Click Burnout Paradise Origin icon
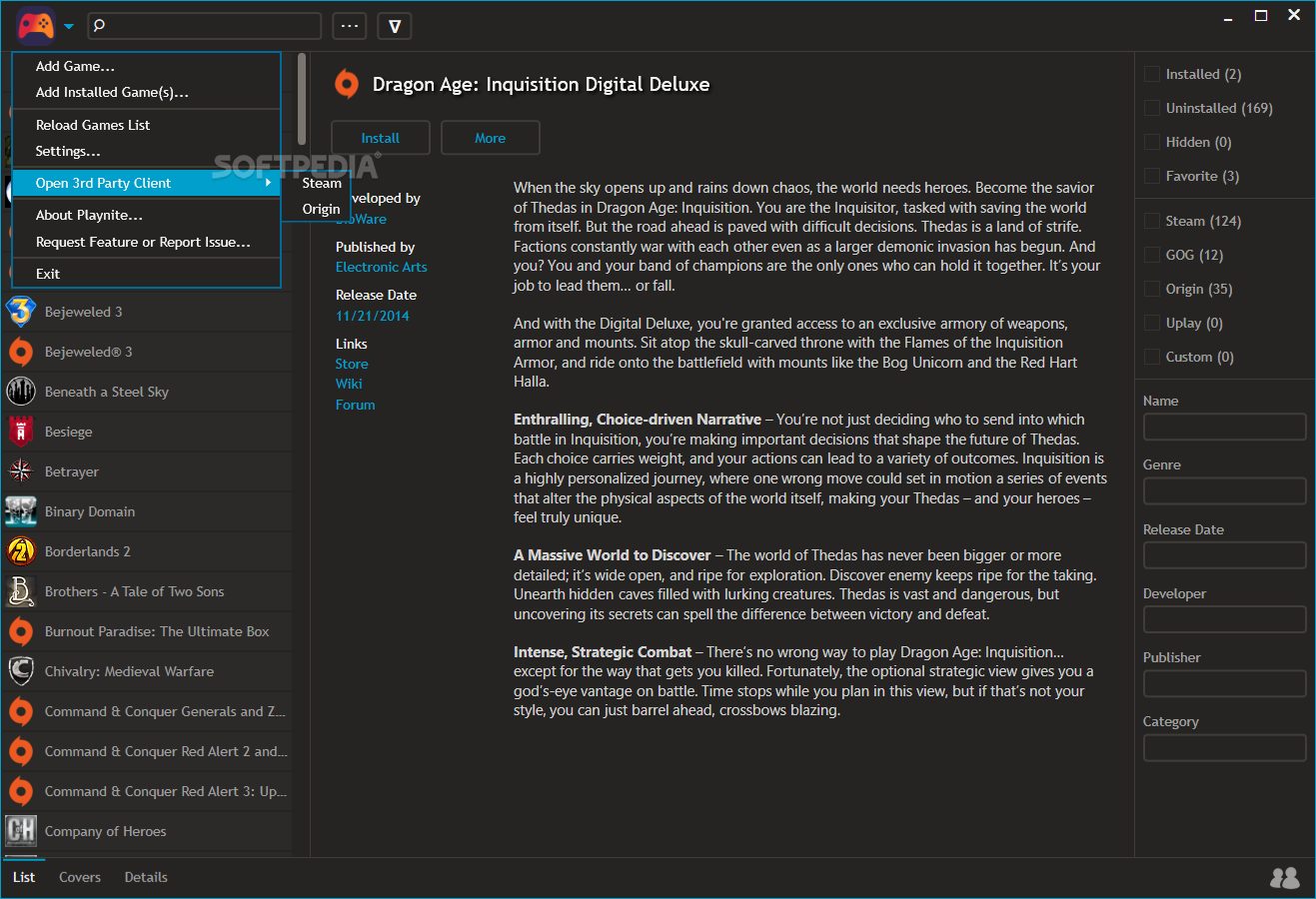This screenshot has height=899, width=1316. 21,631
